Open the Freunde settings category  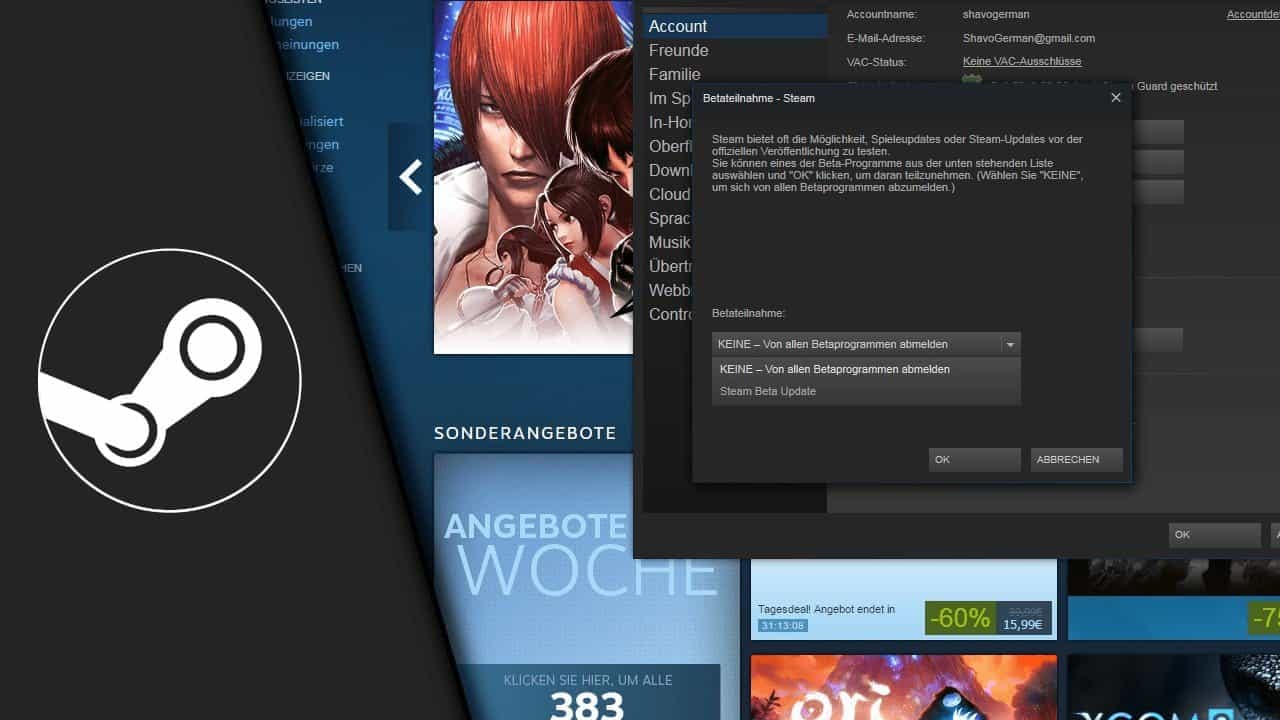679,50
